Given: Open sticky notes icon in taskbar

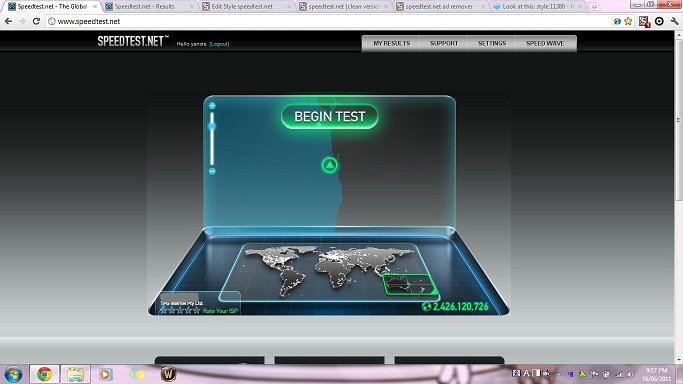Looking at the screenshot, I should (x=137, y=374).
